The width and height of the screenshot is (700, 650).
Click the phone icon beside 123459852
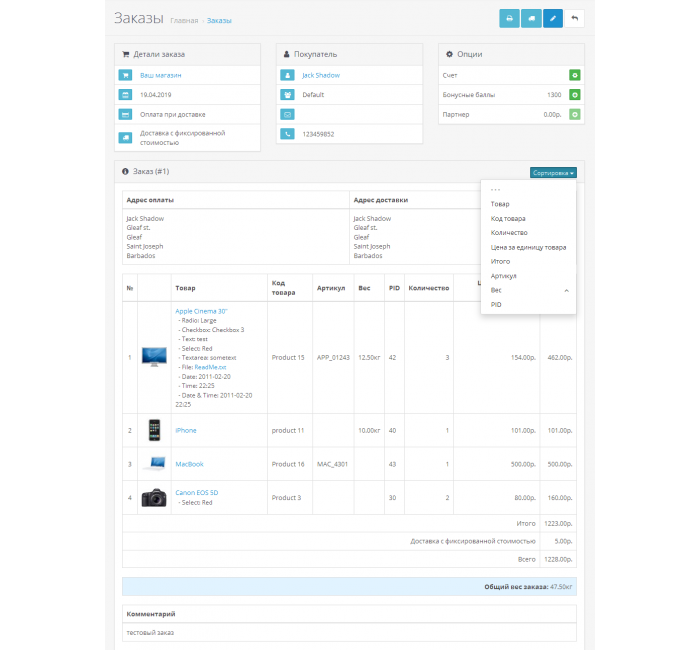pos(287,133)
